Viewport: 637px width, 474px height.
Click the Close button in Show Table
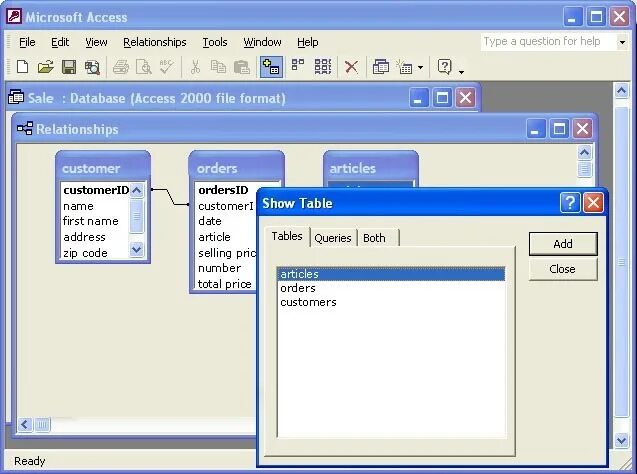coord(563,269)
